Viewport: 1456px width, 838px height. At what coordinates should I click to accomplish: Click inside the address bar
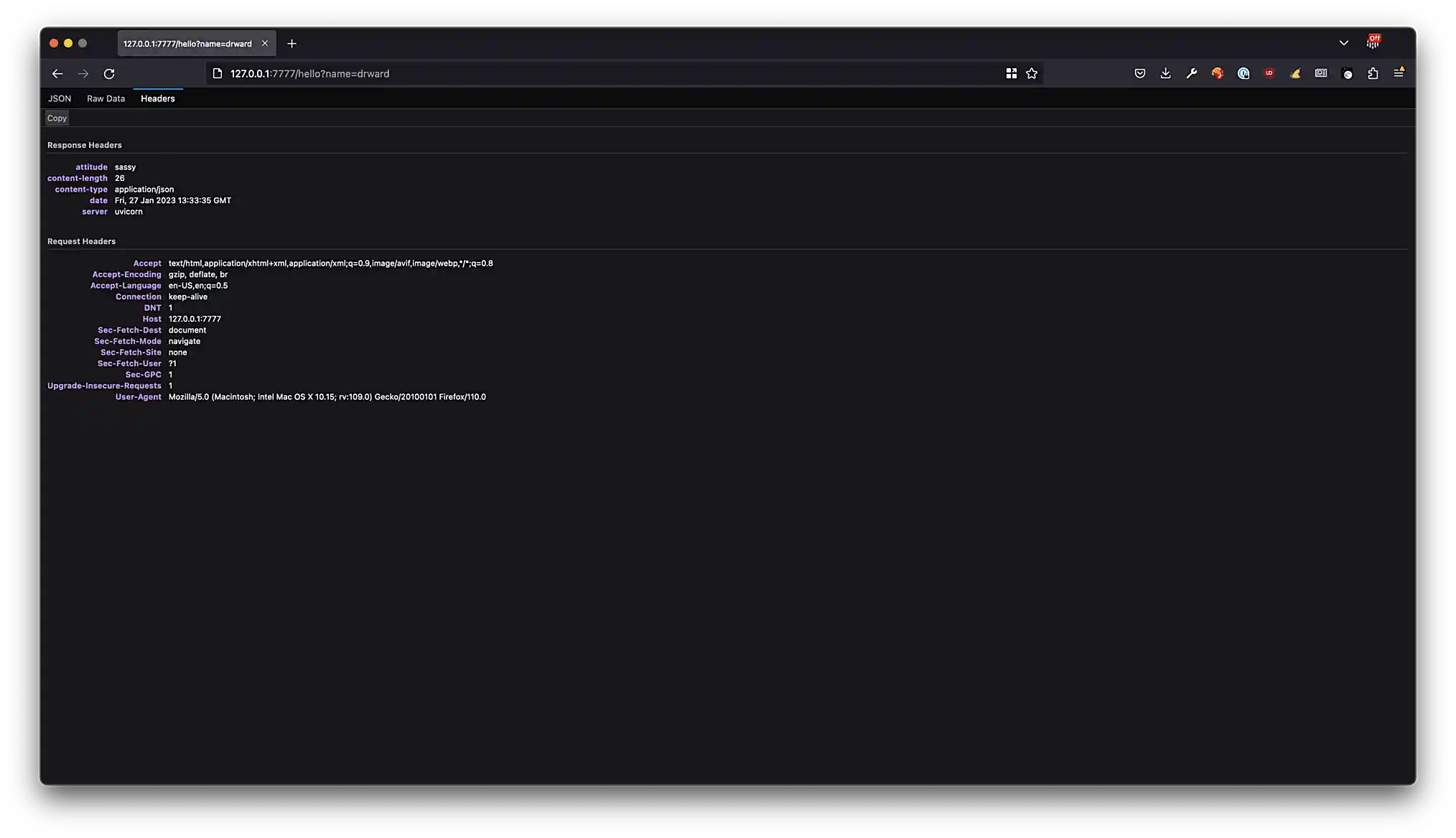click(503, 73)
